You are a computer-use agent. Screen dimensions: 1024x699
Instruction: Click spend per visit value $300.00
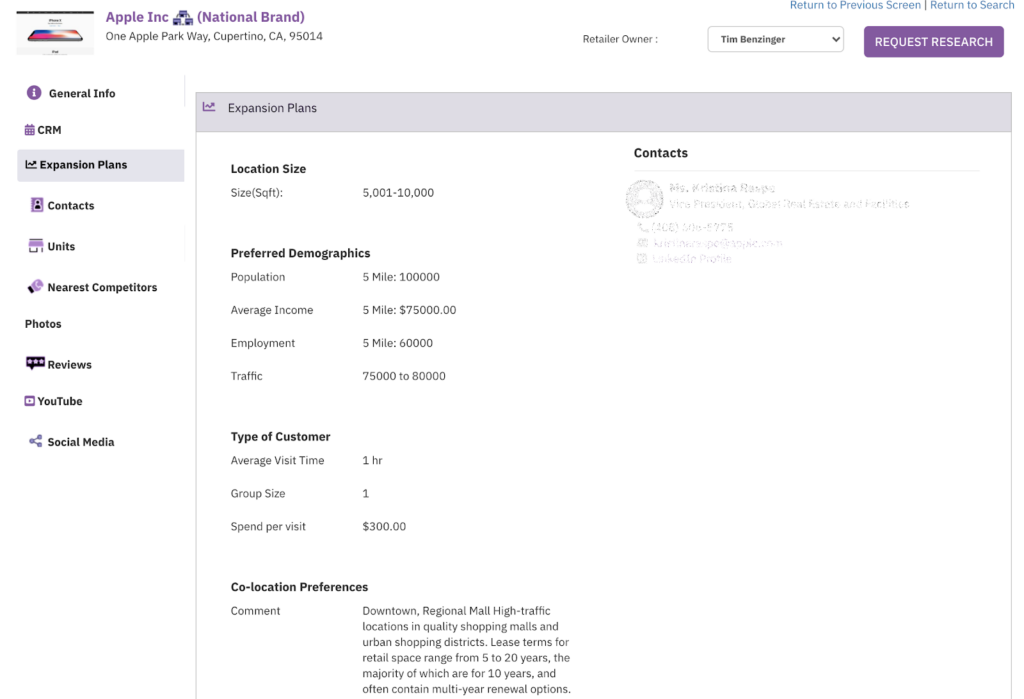click(384, 527)
